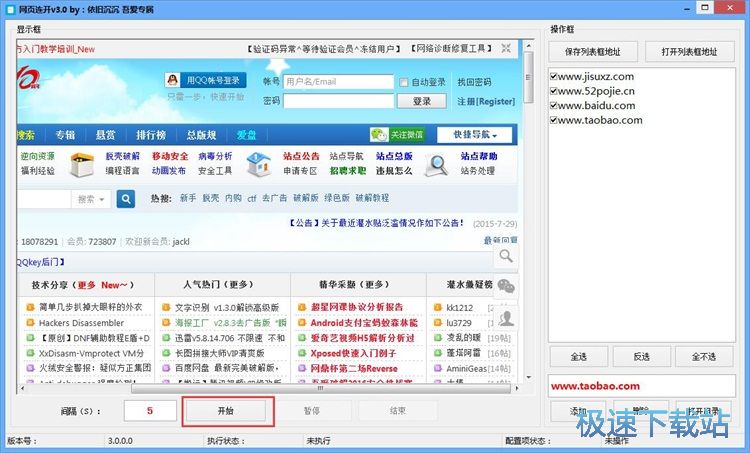Click the house icon beside 站点公告
The width and height of the screenshot is (750, 453).
coord(258,164)
